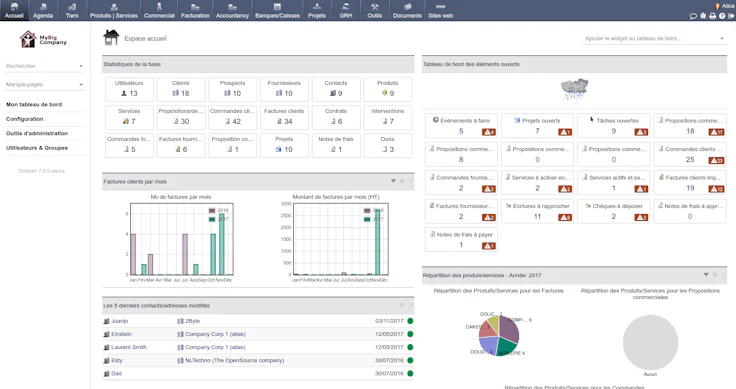736x389 pixels.
Task: Click green status dot on Juanjo row
Action: pyautogui.click(x=410, y=321)
